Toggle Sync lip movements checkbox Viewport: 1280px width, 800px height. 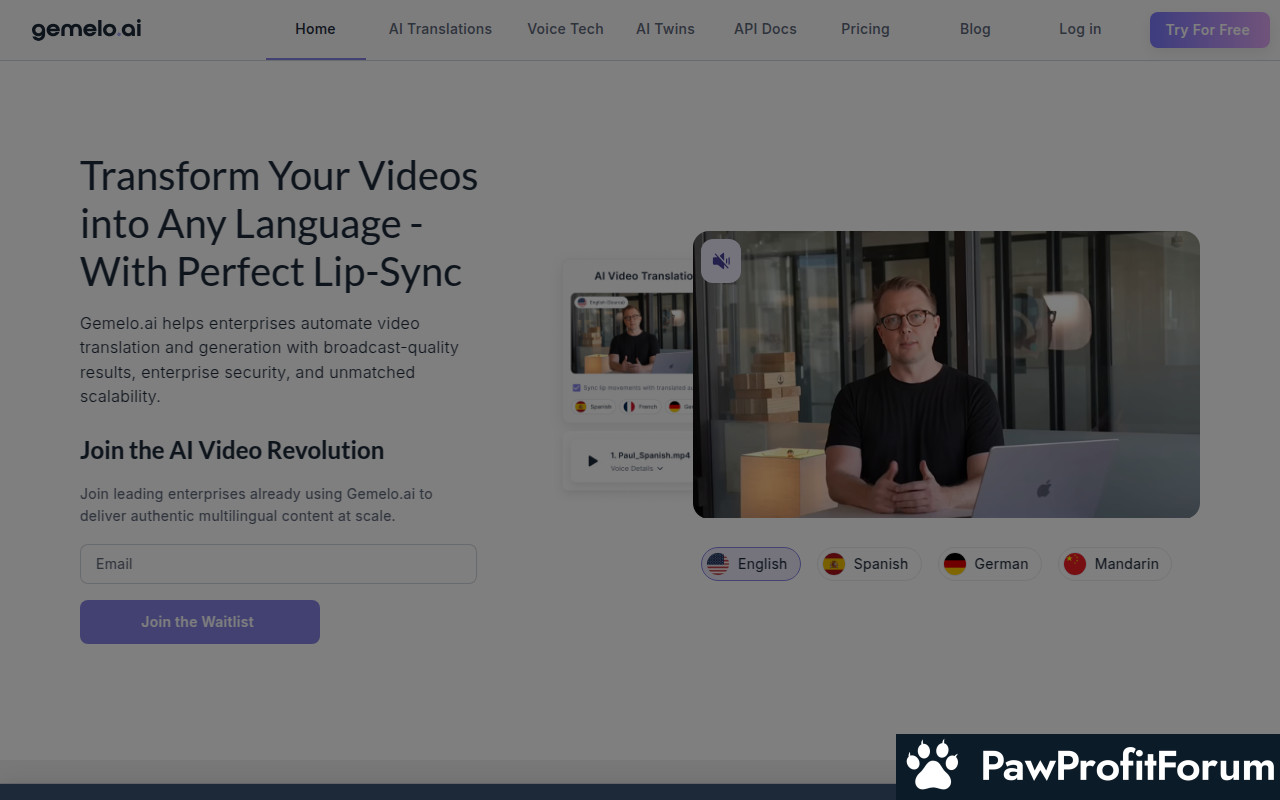pos(576,387)
